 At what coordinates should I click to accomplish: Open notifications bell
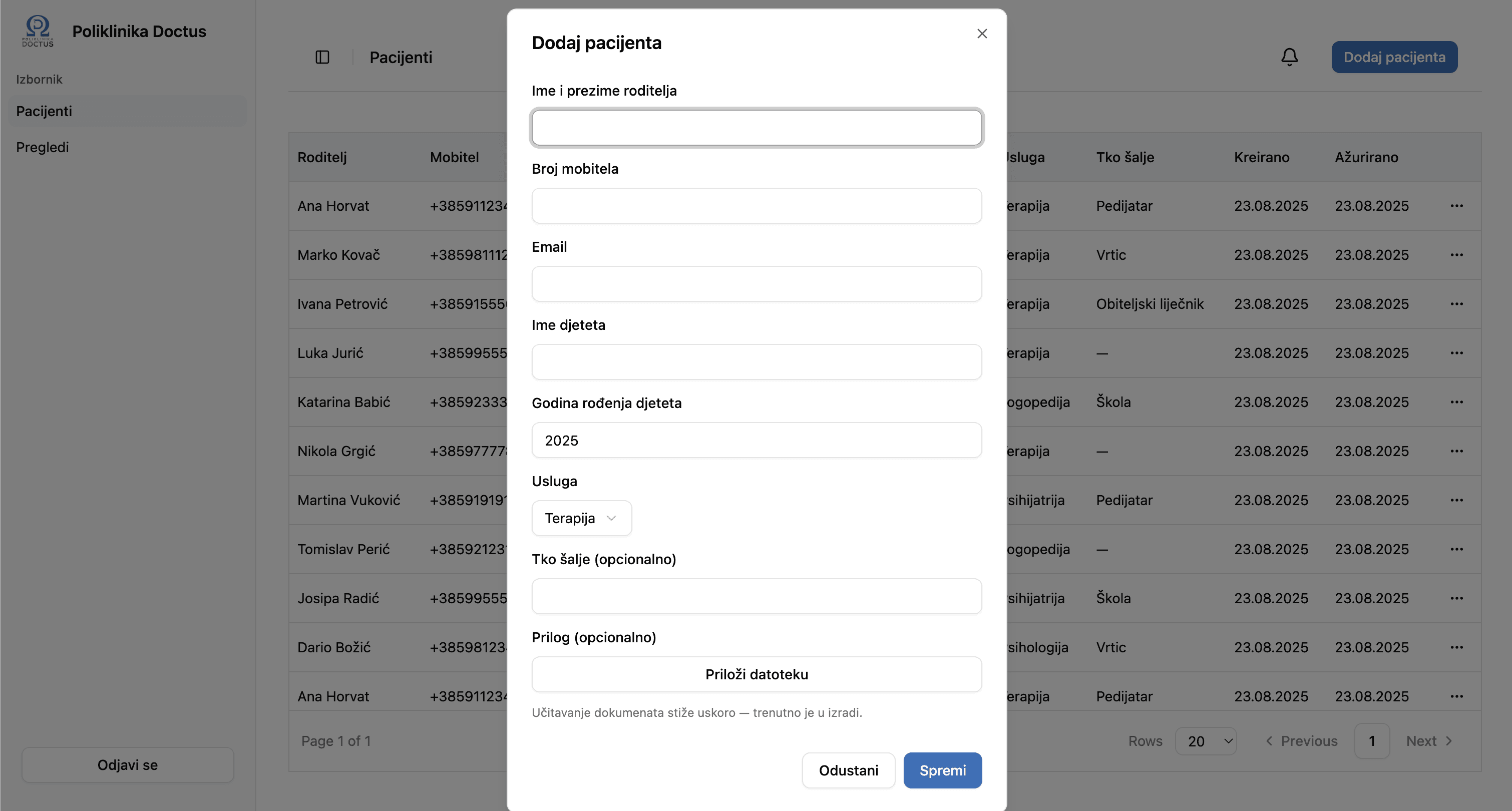pyautogui.click(x=1289, y=57)
